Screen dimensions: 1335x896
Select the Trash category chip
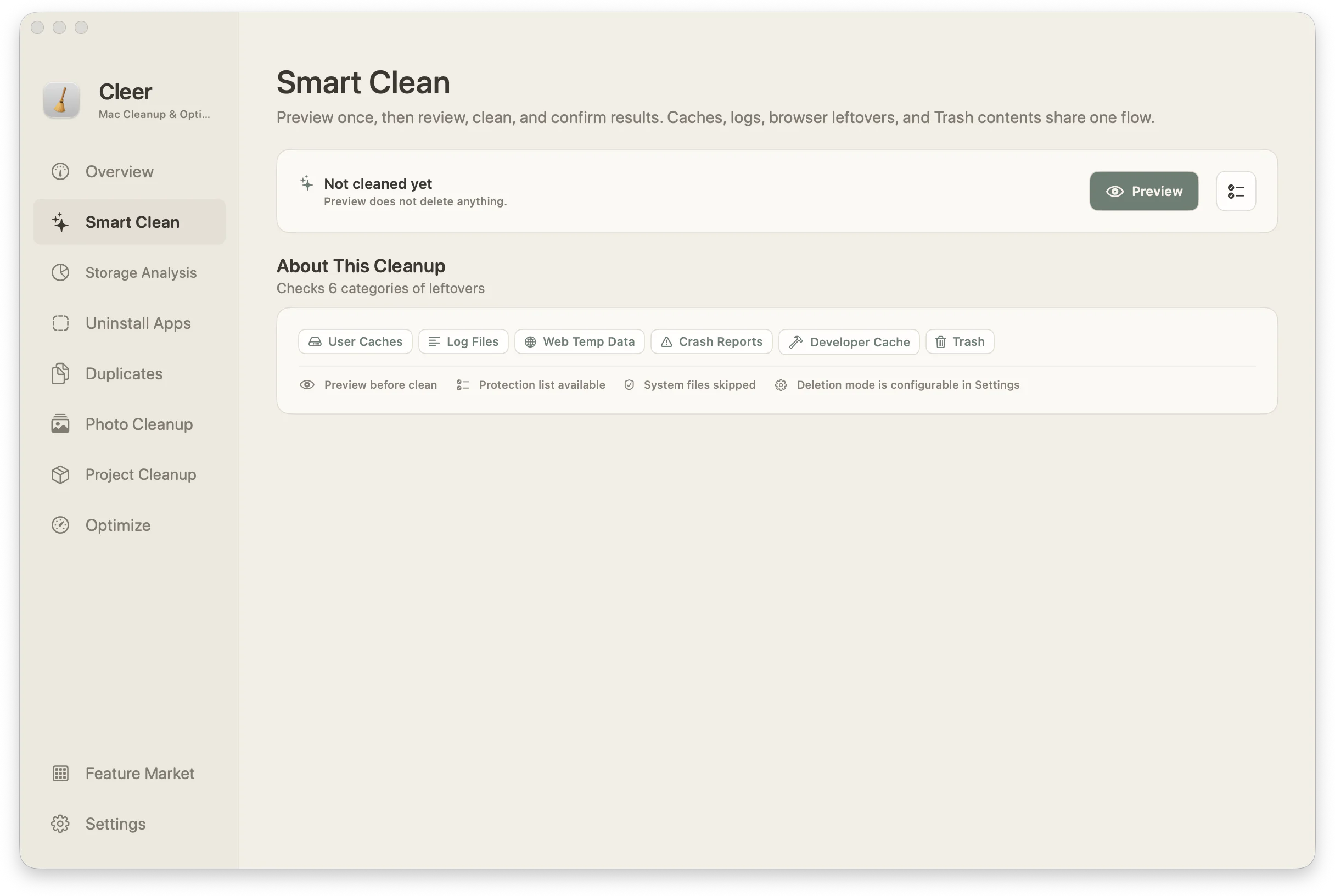(959, 341)
